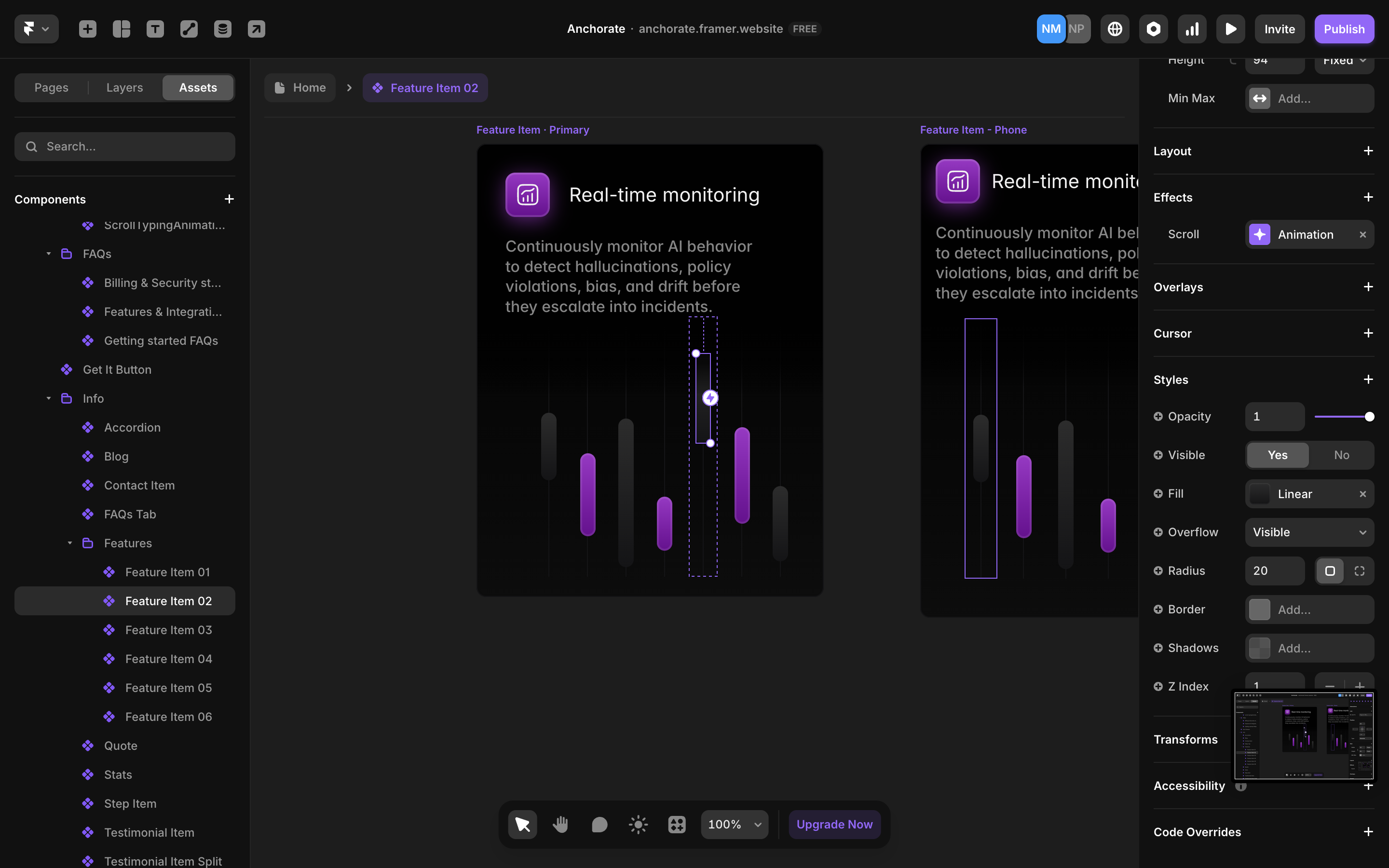Open the analytics bar chart icon

[1192, 29]
